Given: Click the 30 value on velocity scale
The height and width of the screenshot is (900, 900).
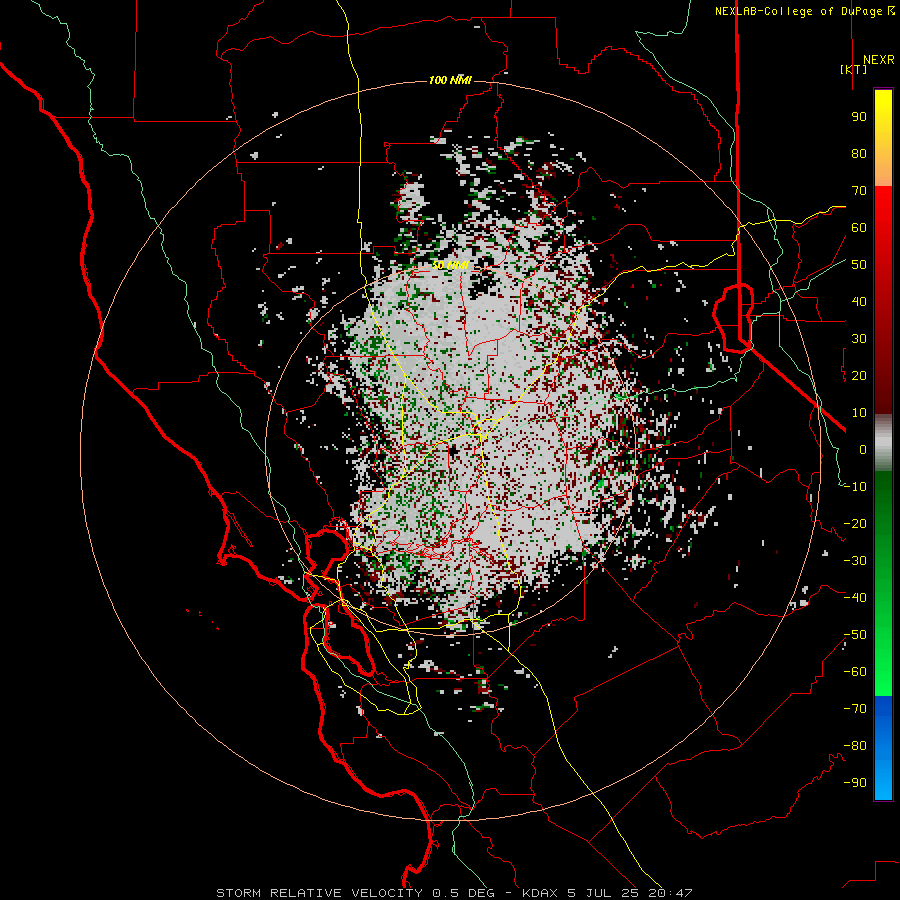Looking at the screenshot, I should (x=859, y=339).
